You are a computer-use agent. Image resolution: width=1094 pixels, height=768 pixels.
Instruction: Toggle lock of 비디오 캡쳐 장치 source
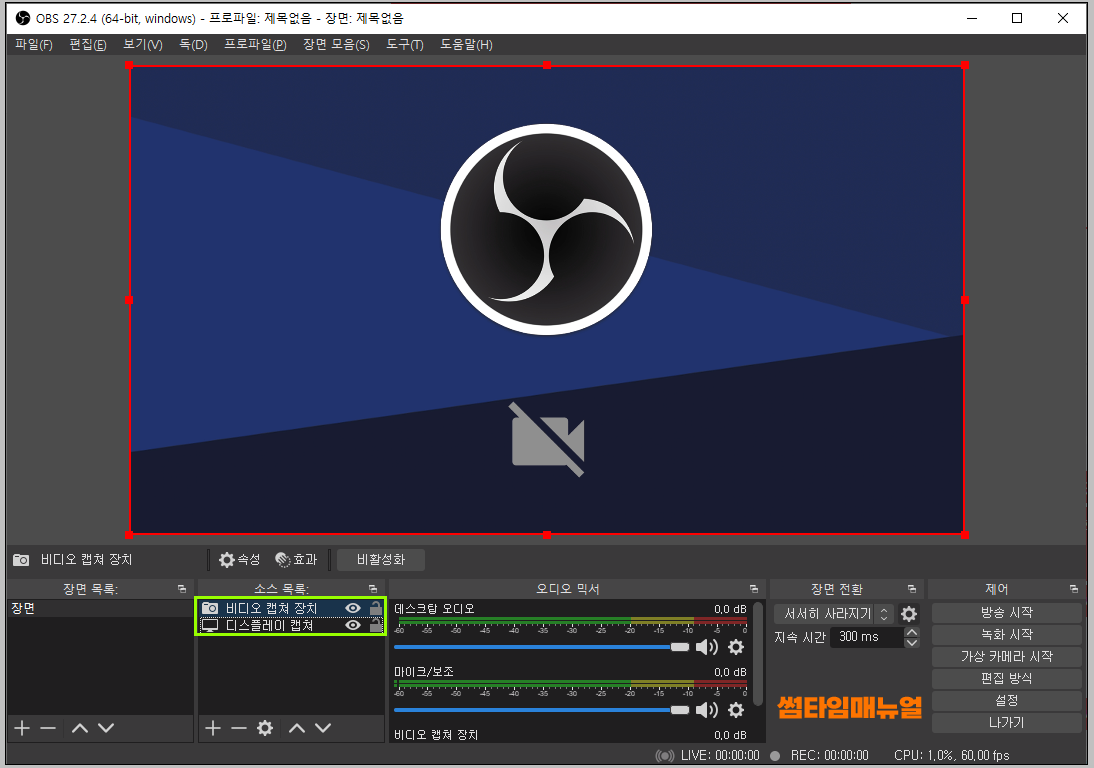point(376,608)
